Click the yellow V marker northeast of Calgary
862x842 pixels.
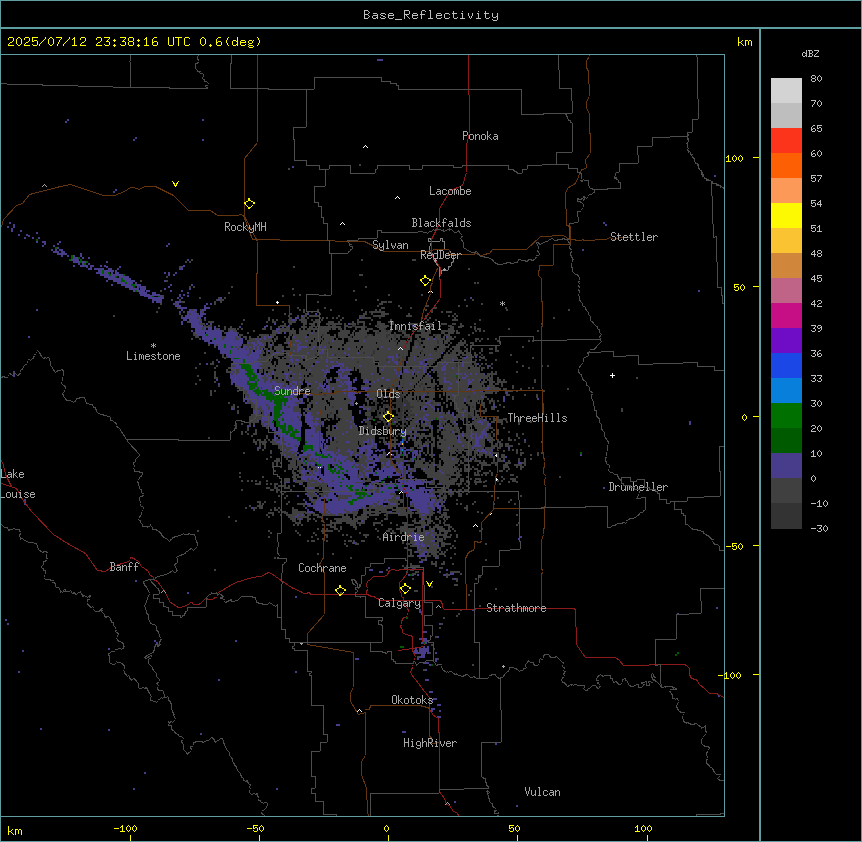[x=429, y=584]
